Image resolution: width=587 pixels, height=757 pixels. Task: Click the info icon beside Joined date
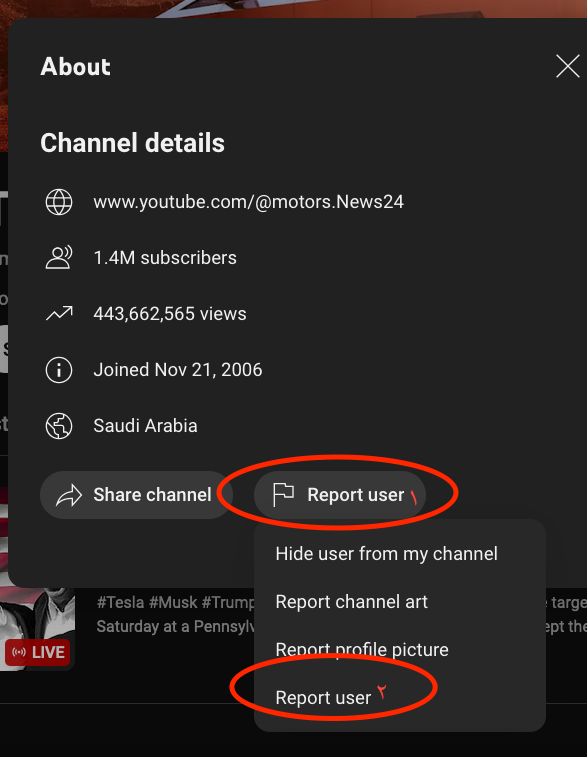point(59,370)
